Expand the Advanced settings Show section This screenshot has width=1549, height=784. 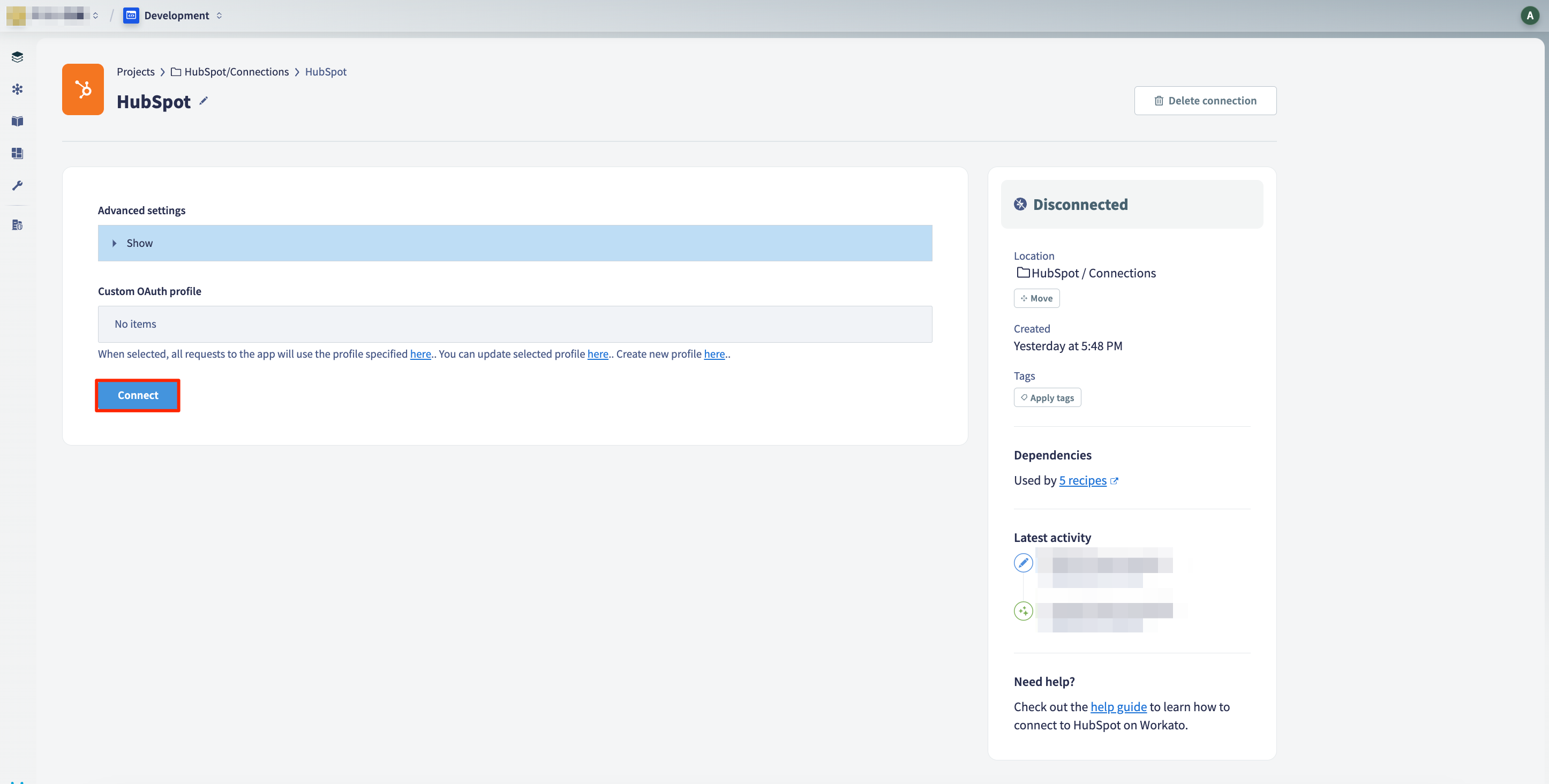tap(515, 244)
